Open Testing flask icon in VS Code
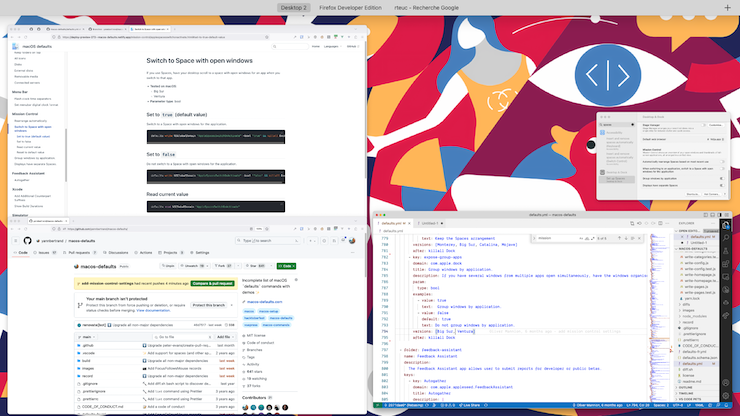Image resolution: width=740 pixels, height=416 pixels. coord(726,251)
